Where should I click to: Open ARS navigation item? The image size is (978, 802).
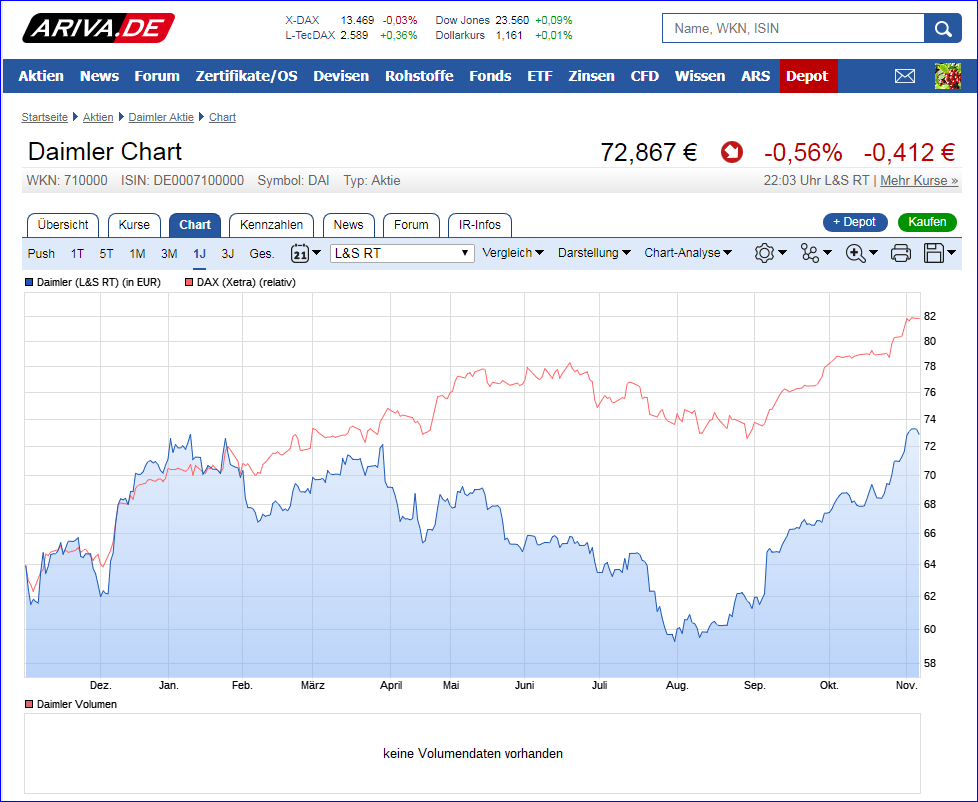(755, 76)
